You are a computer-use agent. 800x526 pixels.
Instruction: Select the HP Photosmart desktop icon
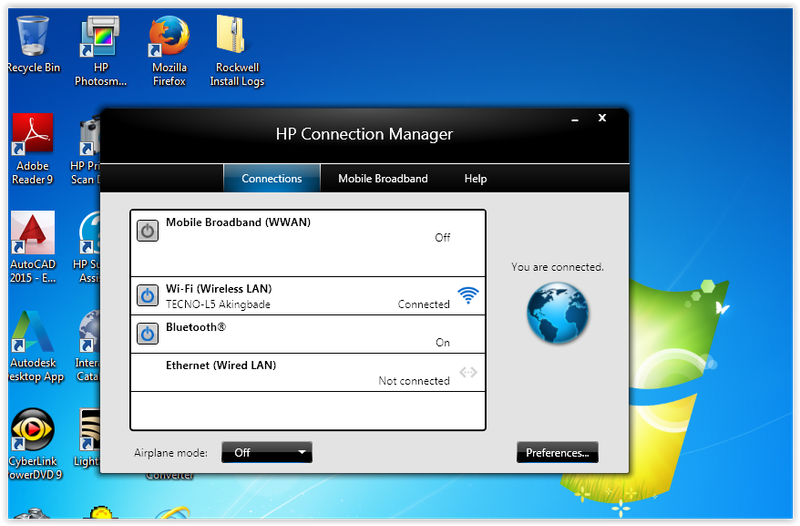[101, 51]
